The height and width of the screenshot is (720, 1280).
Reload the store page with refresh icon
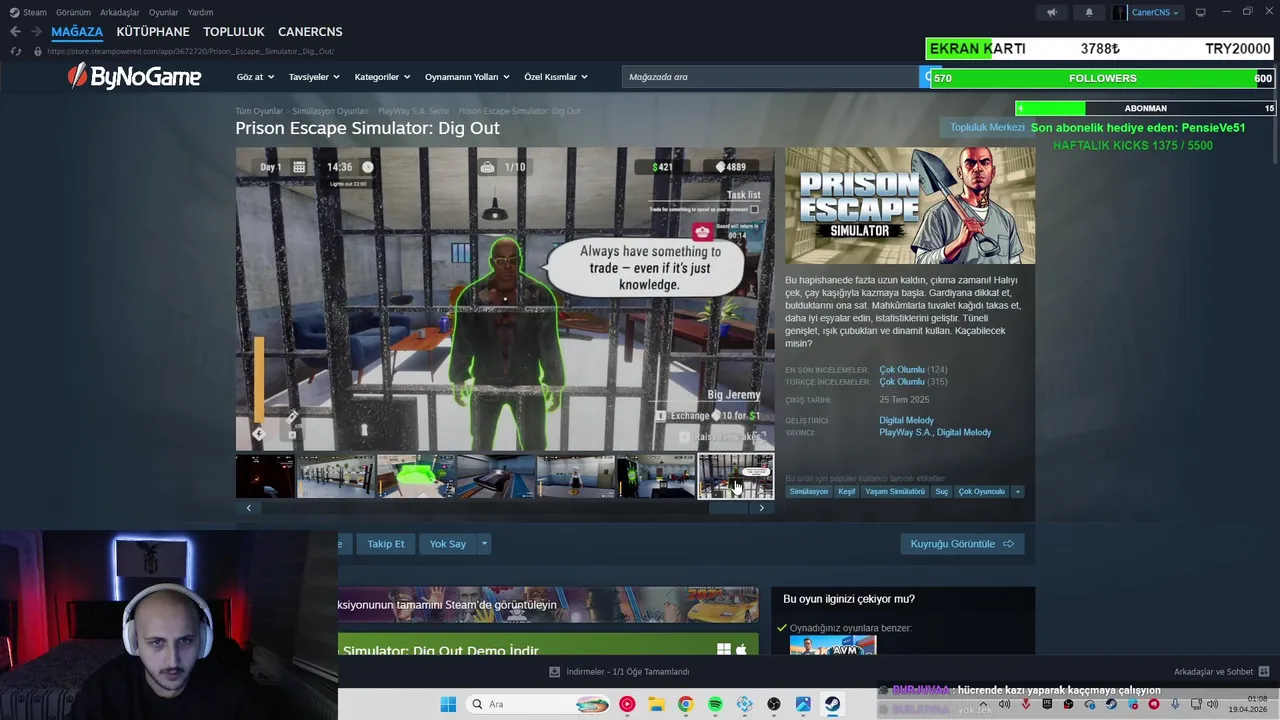pos(15,51)
